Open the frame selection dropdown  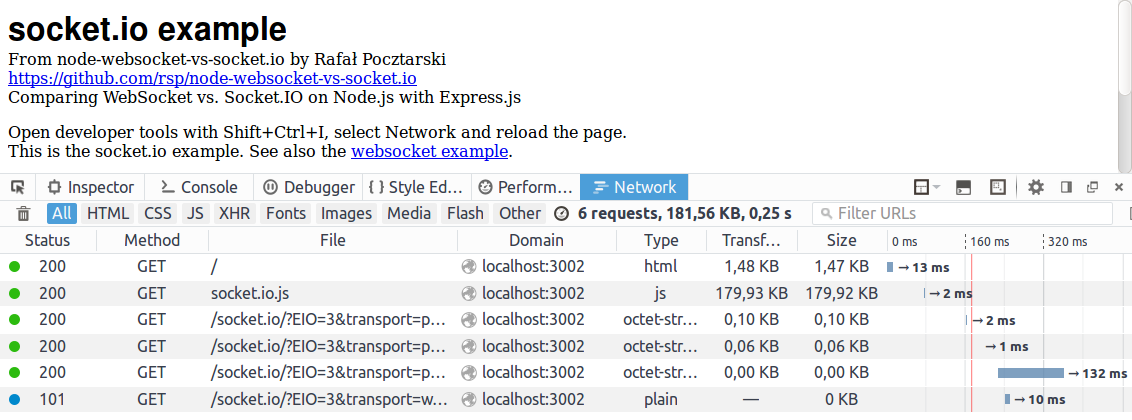tap(927, 188)
